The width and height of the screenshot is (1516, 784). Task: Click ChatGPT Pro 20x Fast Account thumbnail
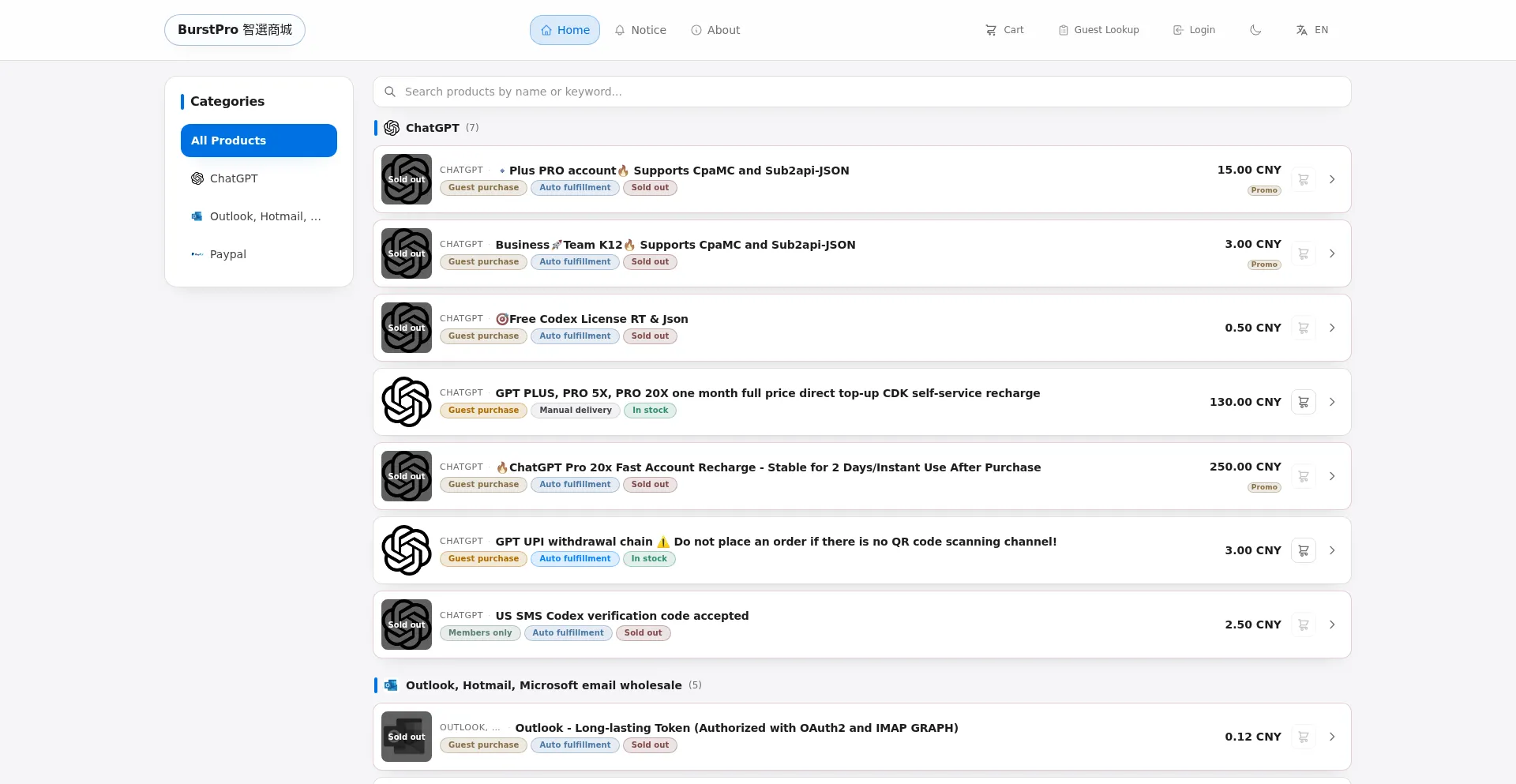(x=407, y=476)
